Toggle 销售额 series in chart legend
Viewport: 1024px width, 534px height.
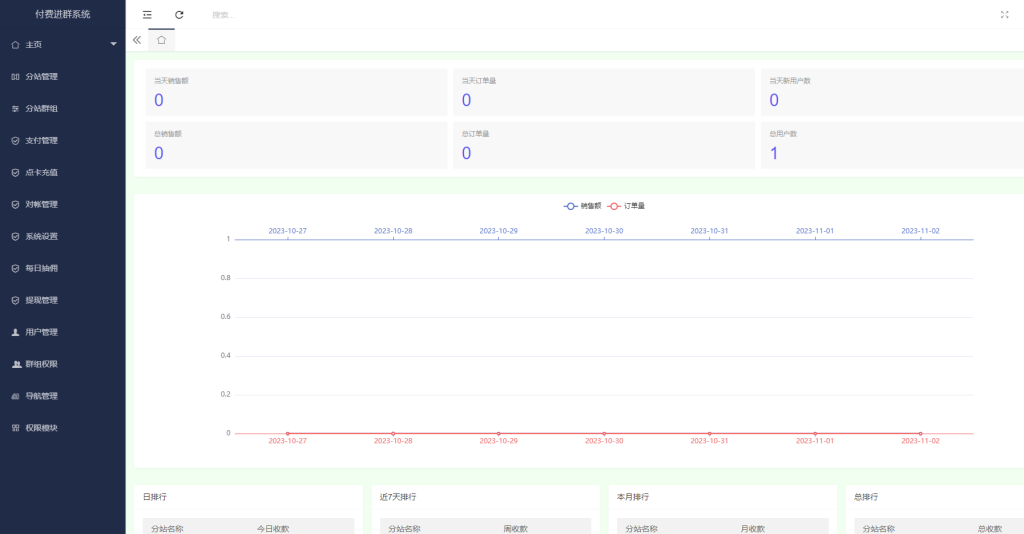[582, 206]
